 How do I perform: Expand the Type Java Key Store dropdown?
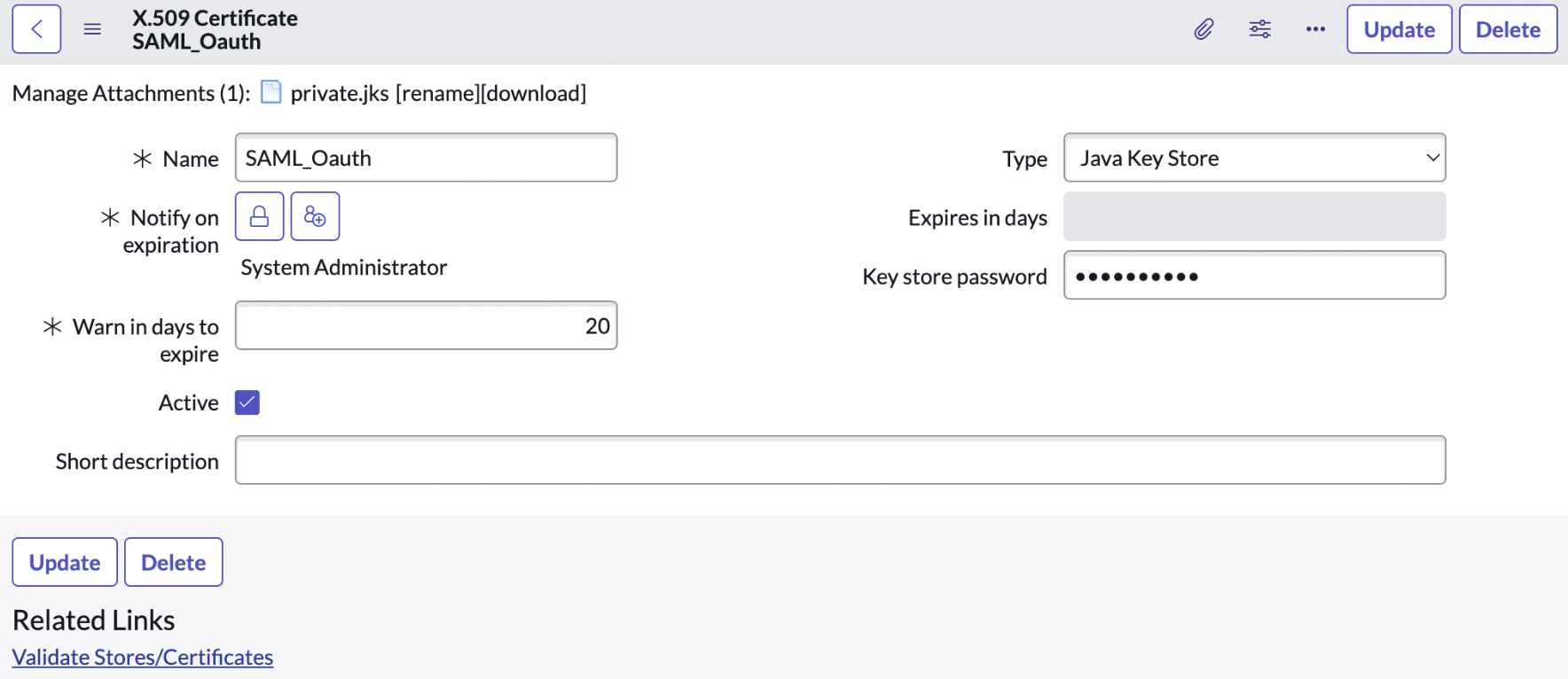1254,158
